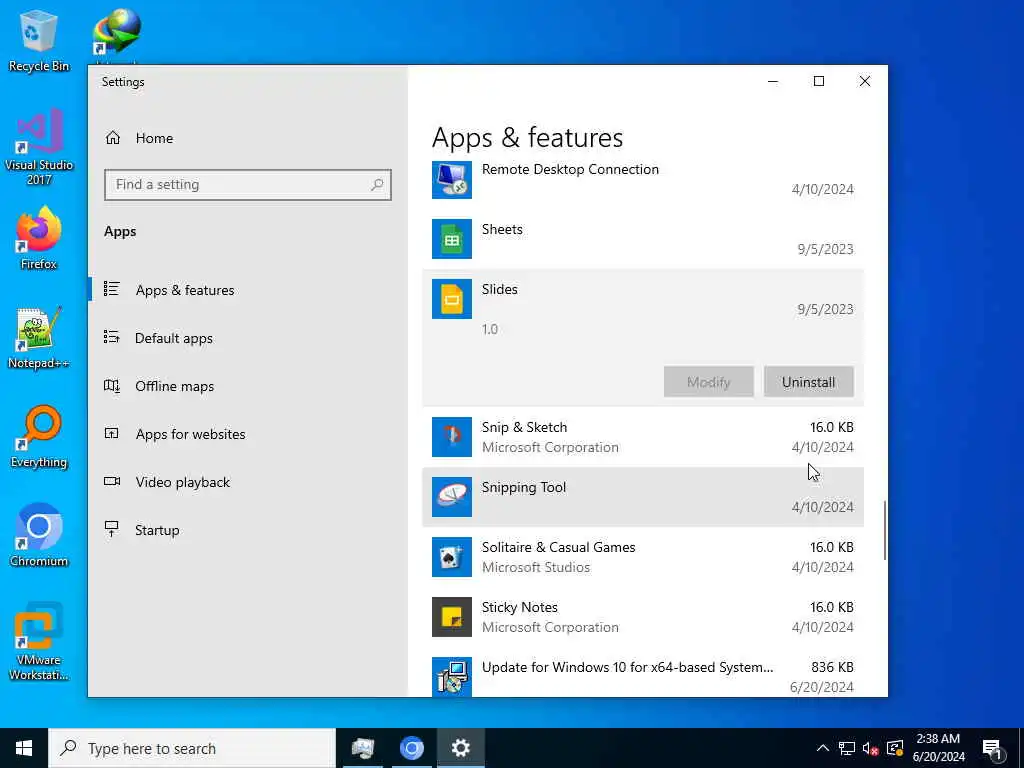Click the yellow Slides app icon

click(x=451, y=299)
